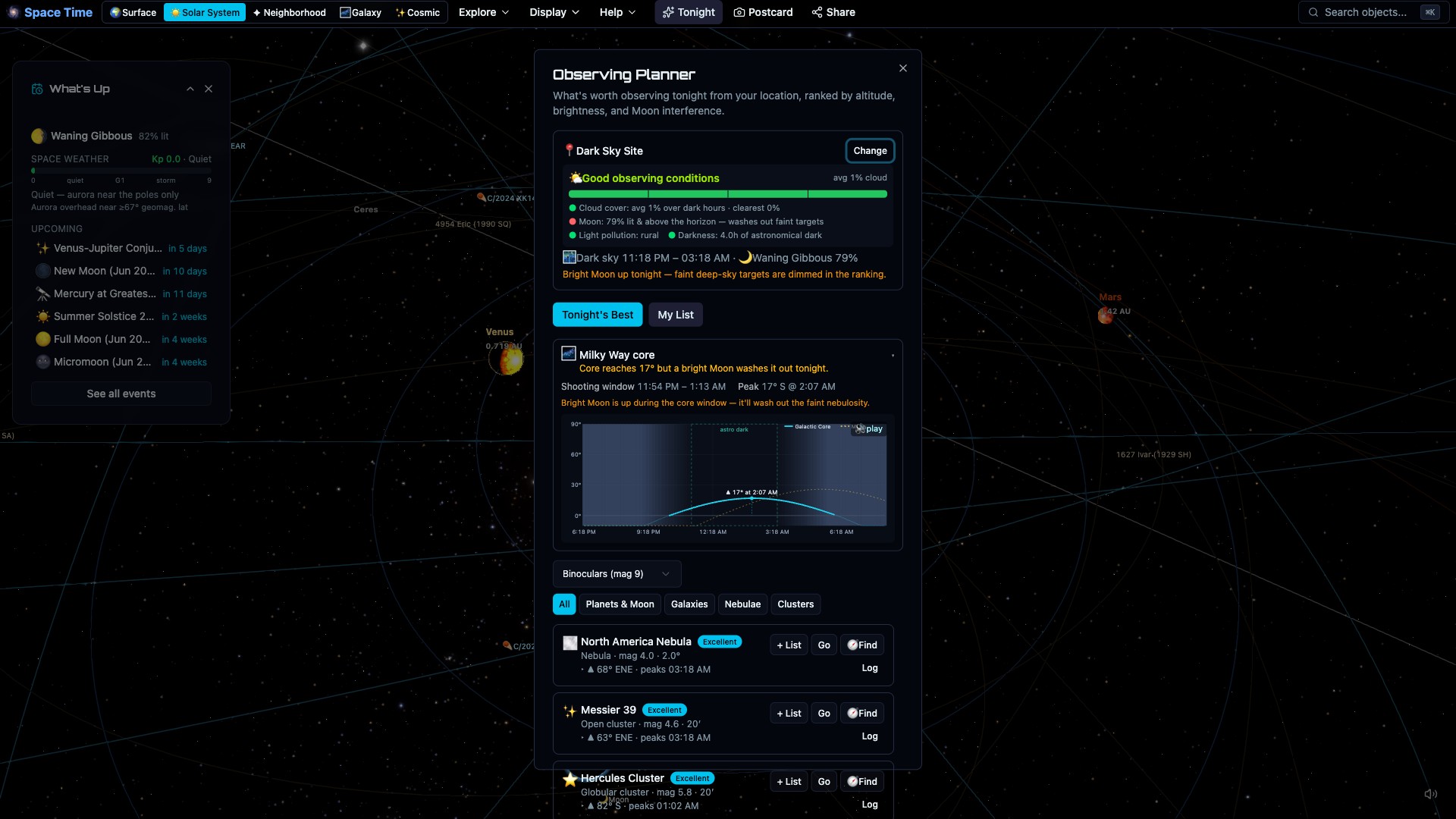The height and width of the screenshot is (819, 1456).
Task: Log Hercules Cluster observation
Action: pyautogui.click(x=870, y=805)
